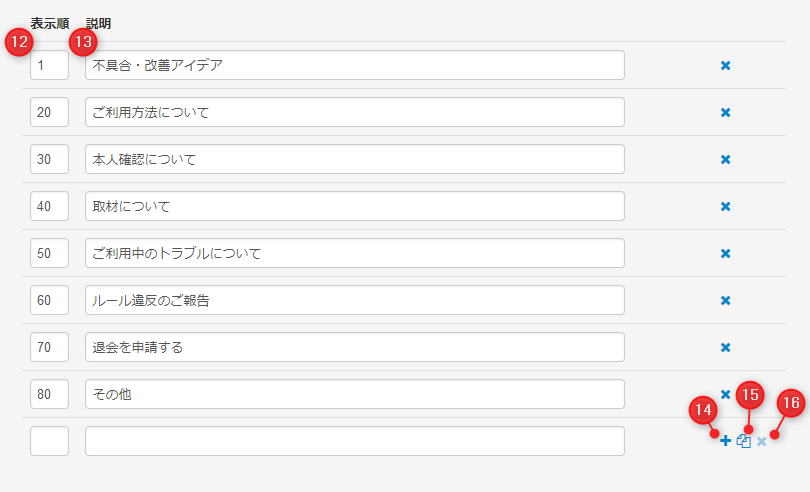Viewport: 810px width, 492px height.
Task: Click the empty display order field
Action: pos(49,441)
